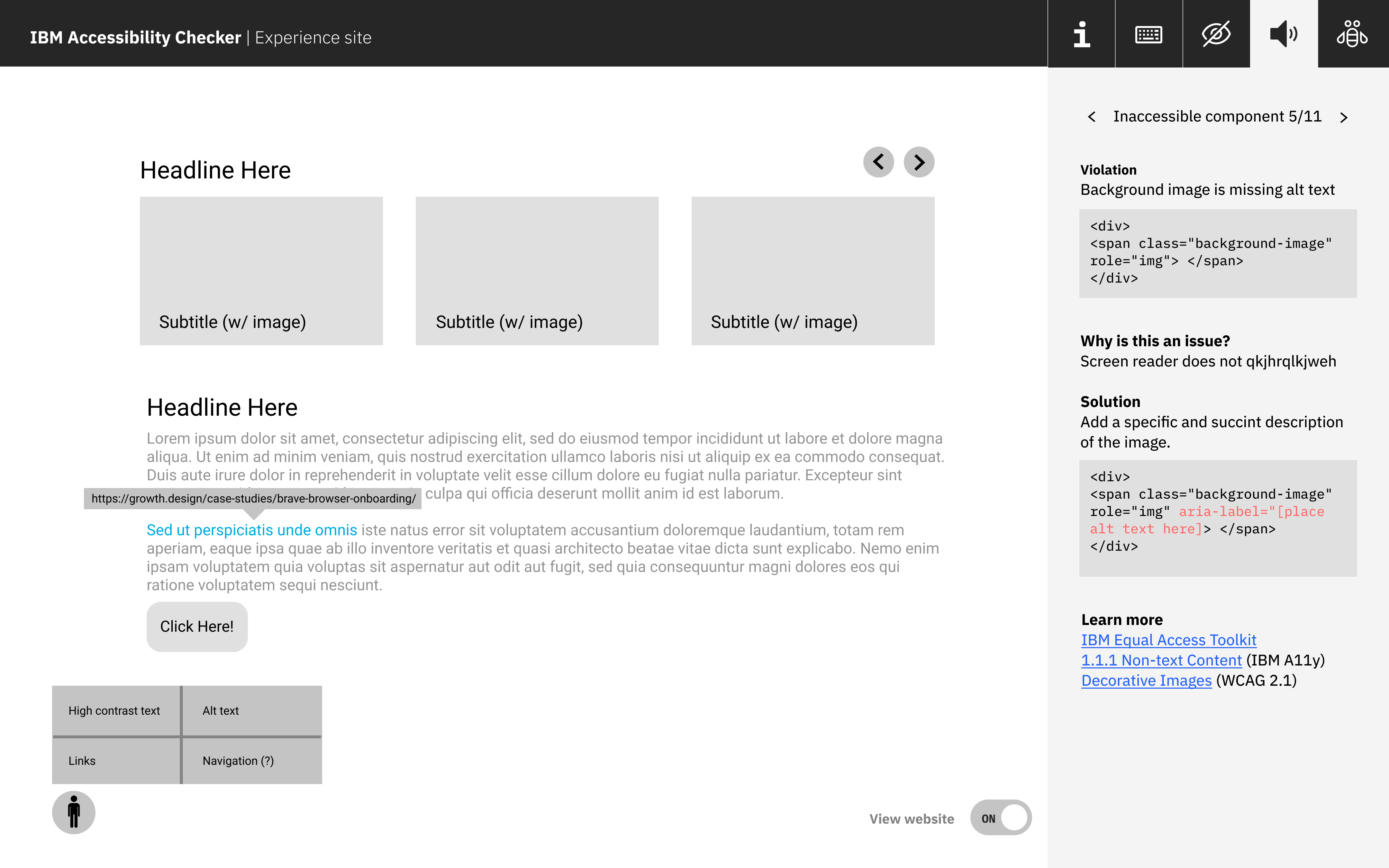
Task: Activate the low vision (eye-slash) mode icon
Action: tap(1216, 33)
